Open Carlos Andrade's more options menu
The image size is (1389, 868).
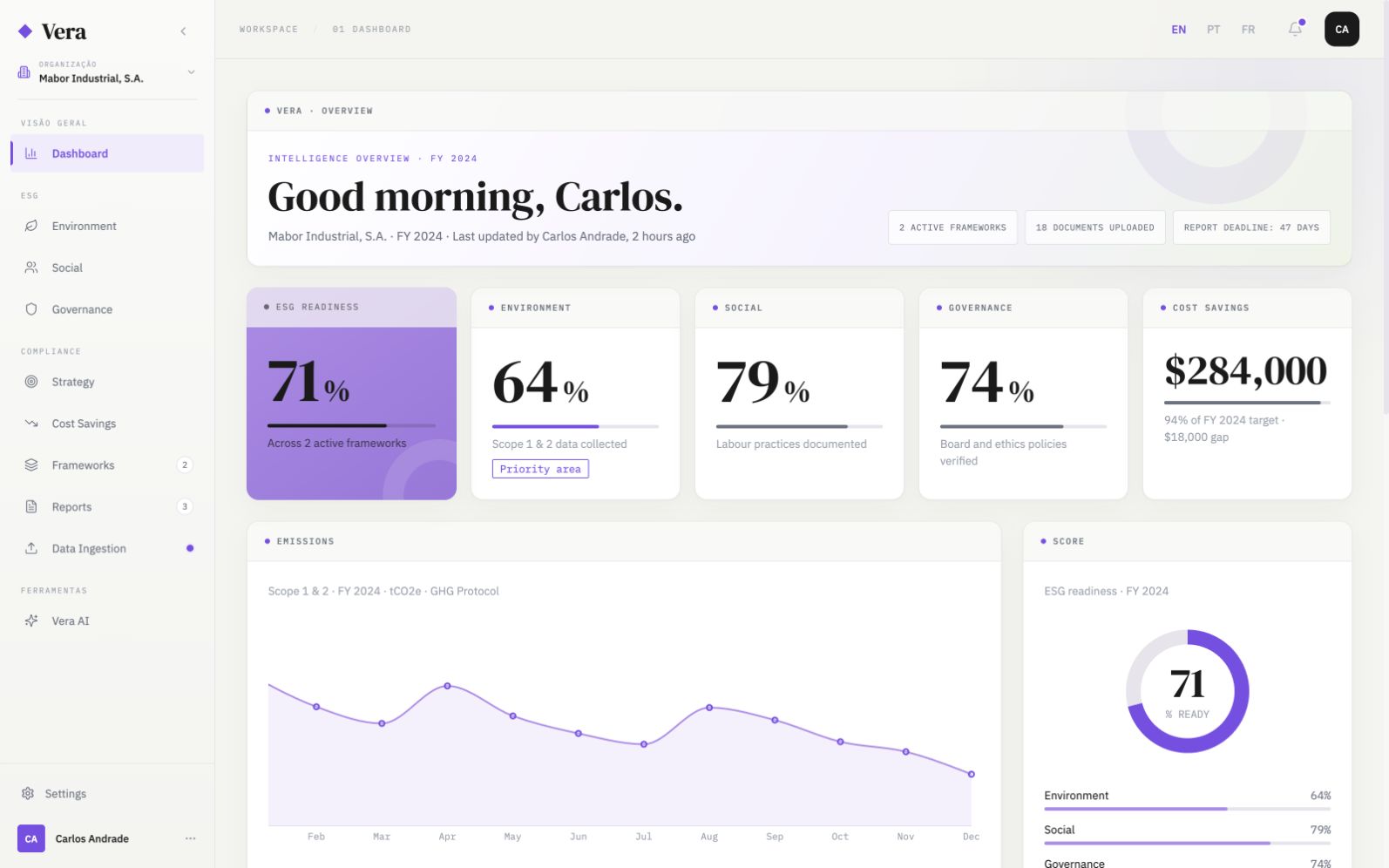point(191,838)
